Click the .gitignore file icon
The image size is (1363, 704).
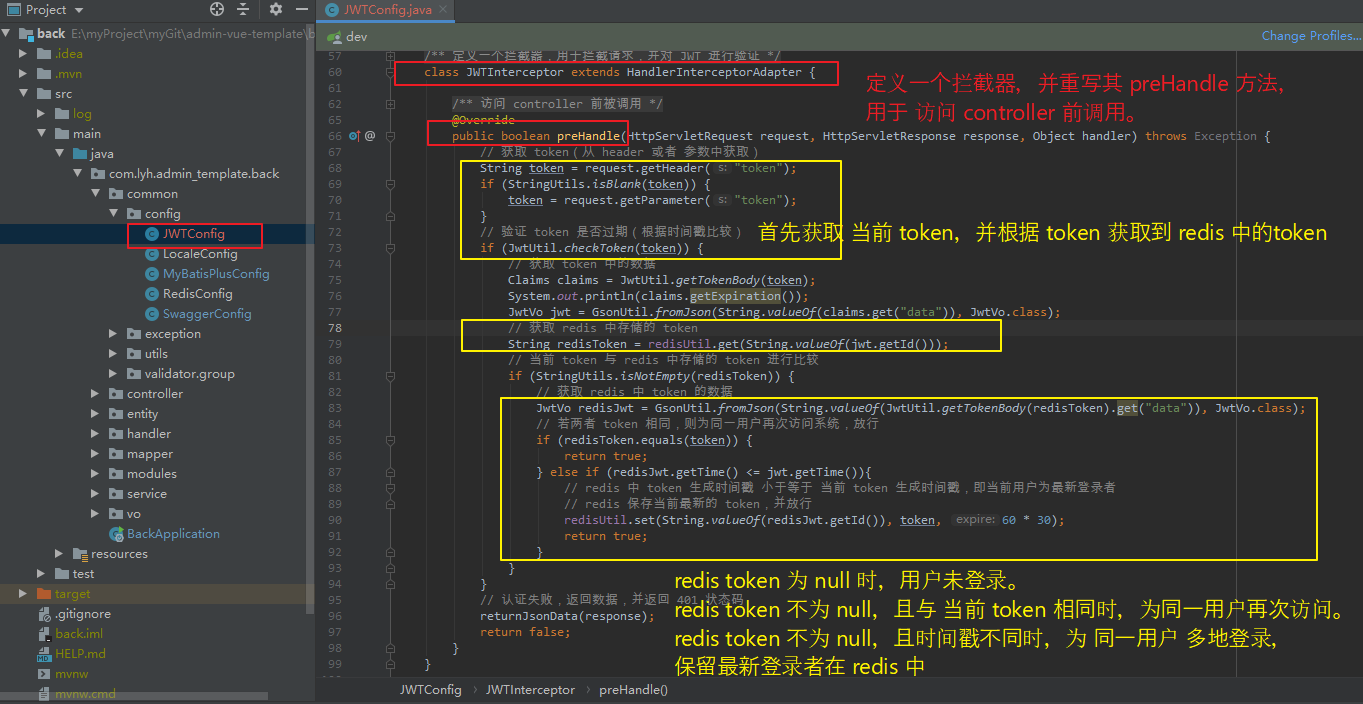click(x=44, y=613)
